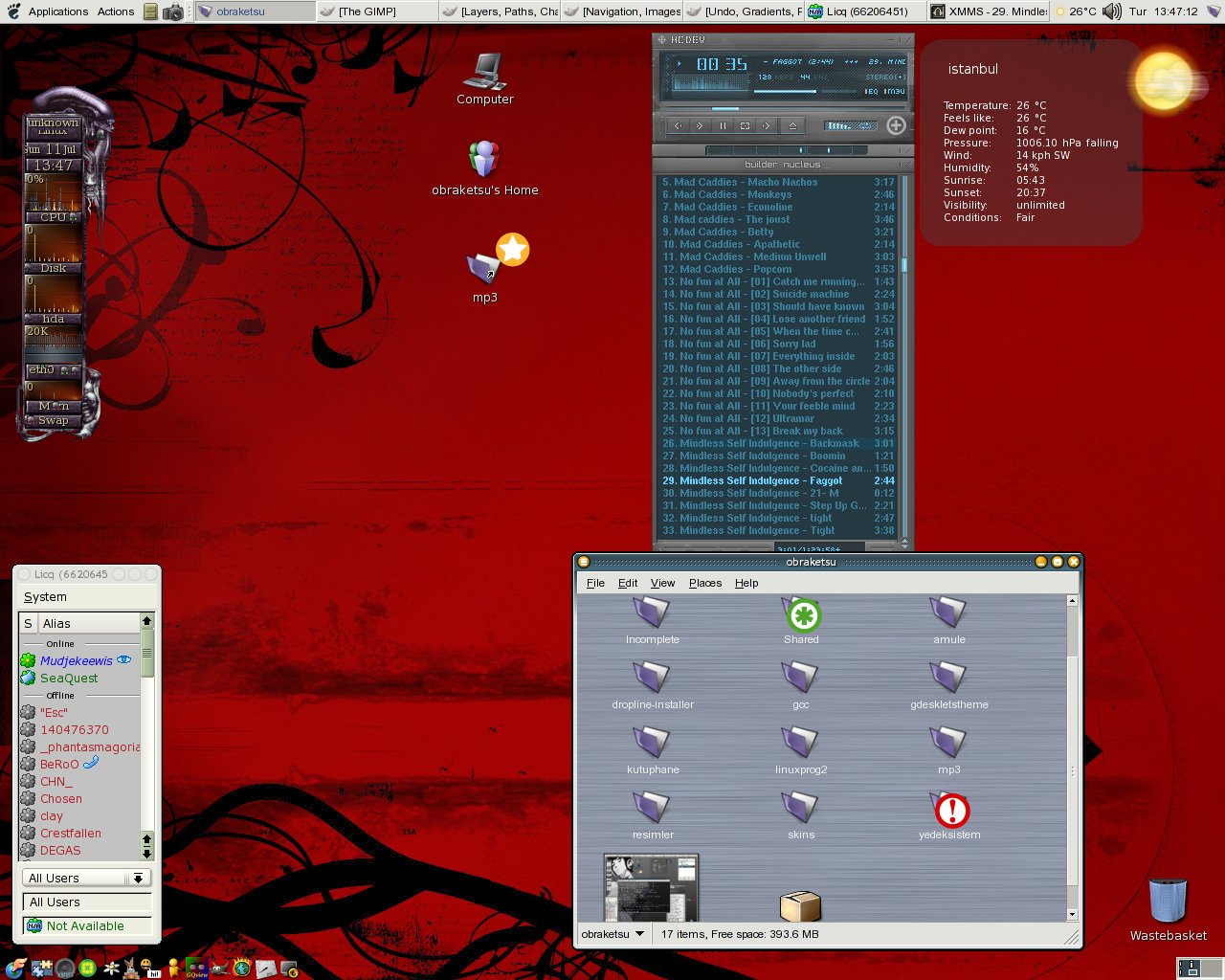
Task: Open the yedeksistem folder with warning emblem
Action: [x=949, y=815]
